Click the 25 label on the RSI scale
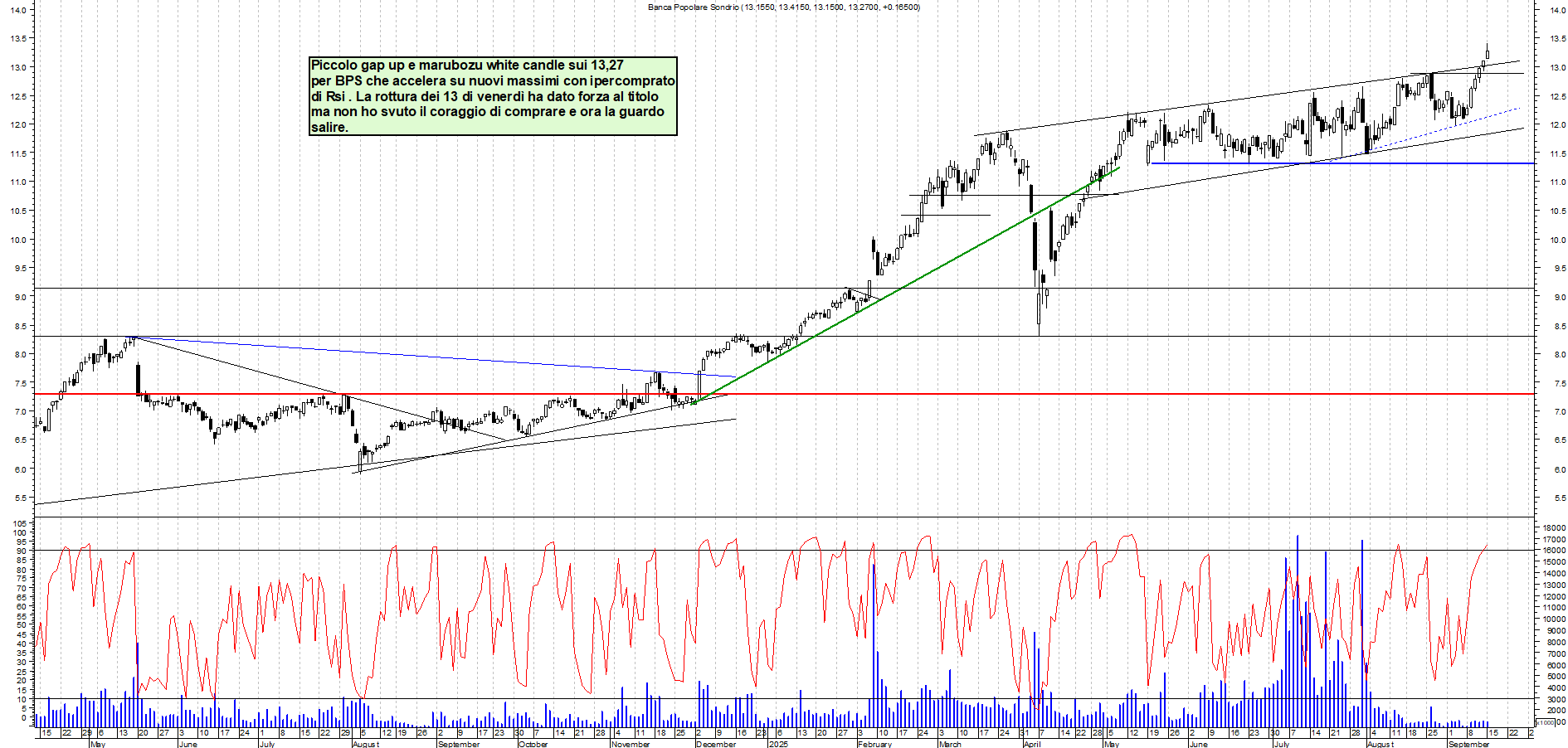 (x=21, y=672)
